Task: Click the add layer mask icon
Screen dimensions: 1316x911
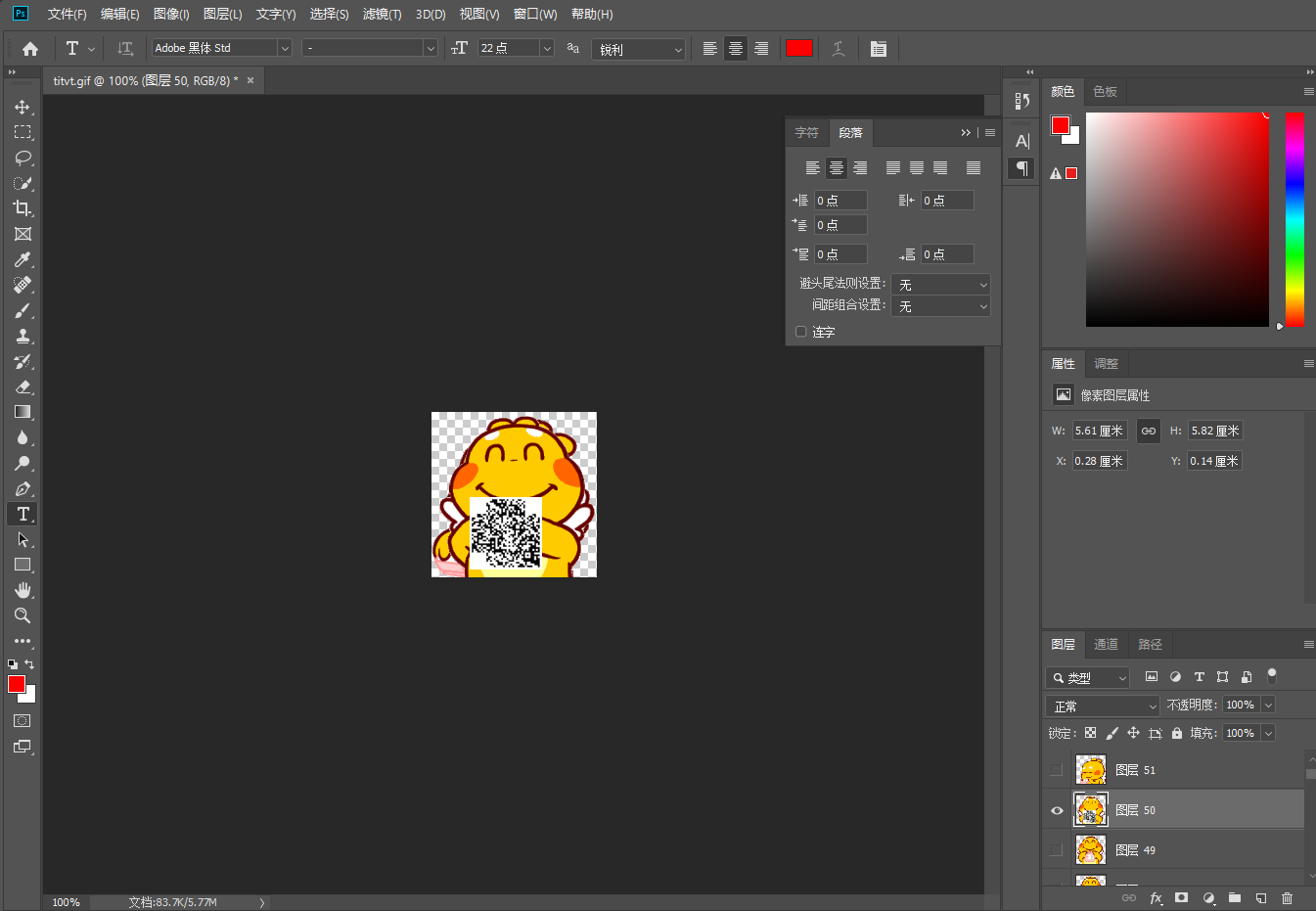Action: [1181, 897]
